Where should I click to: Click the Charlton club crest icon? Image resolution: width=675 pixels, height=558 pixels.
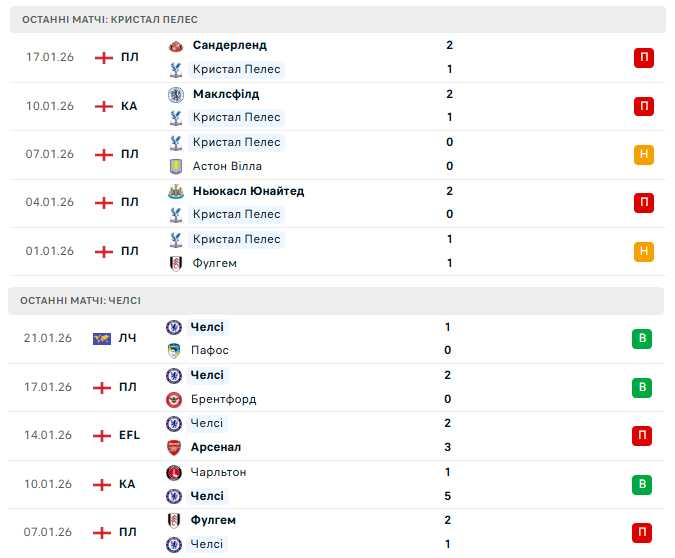[x=174, y=472]
